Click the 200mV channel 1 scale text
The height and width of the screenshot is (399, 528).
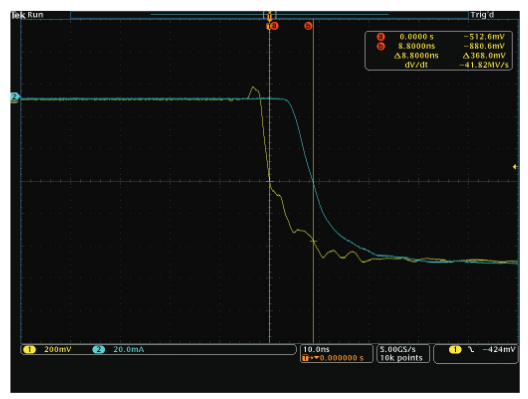pyautogui.click(x=58, y=350)
